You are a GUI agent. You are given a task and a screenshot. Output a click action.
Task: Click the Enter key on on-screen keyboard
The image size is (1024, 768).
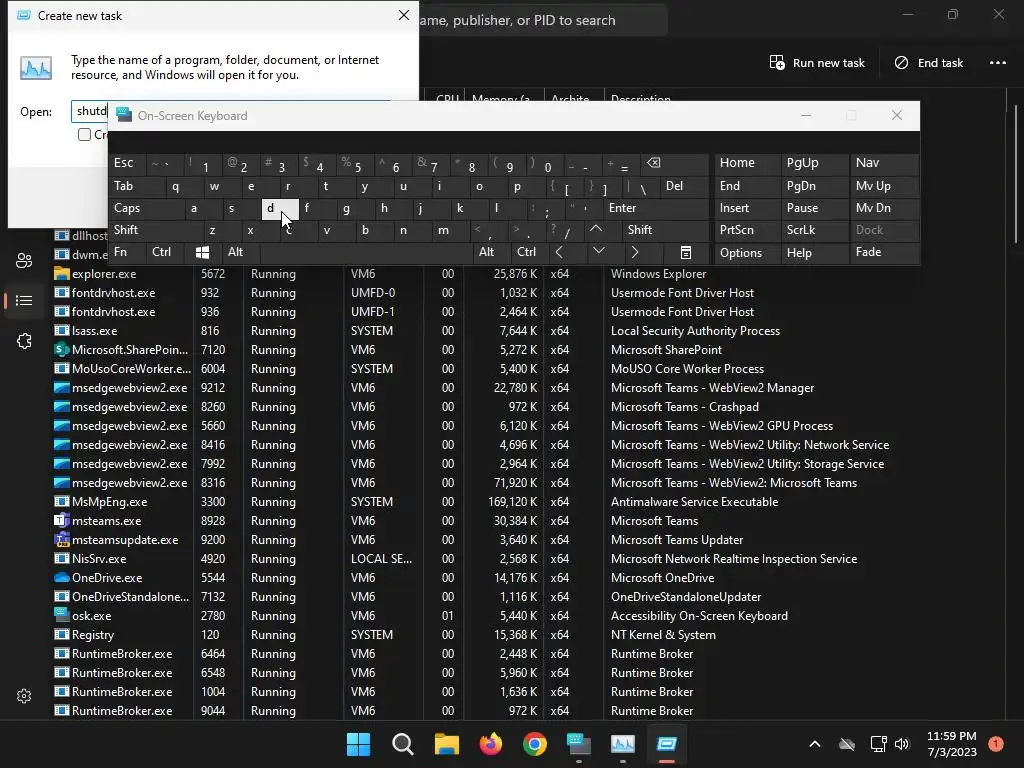coord(656,208)
